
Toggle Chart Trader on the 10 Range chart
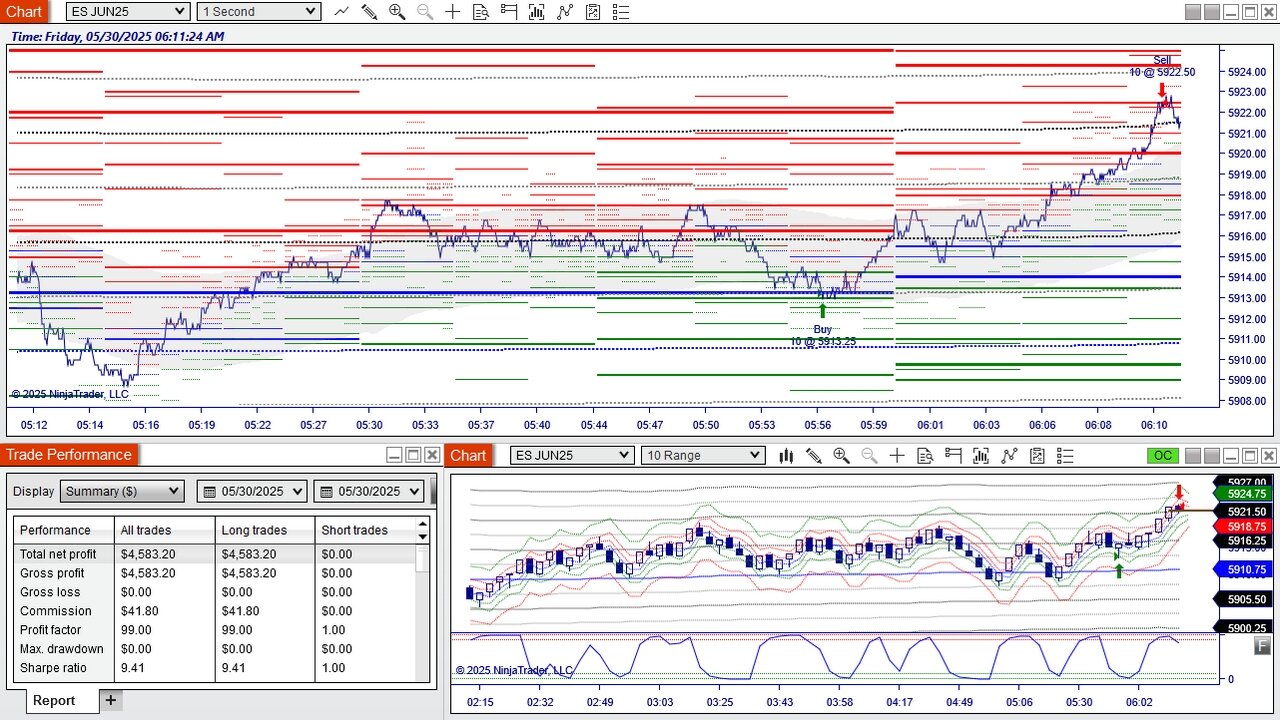[953, 455]
